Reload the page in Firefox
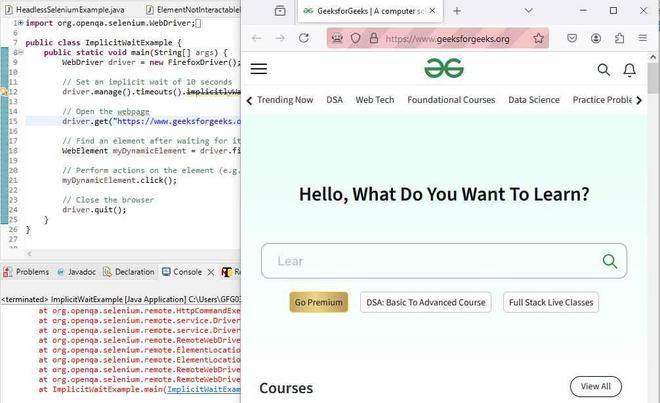Screen dimensions: 660x403 [x=303, y=38]
